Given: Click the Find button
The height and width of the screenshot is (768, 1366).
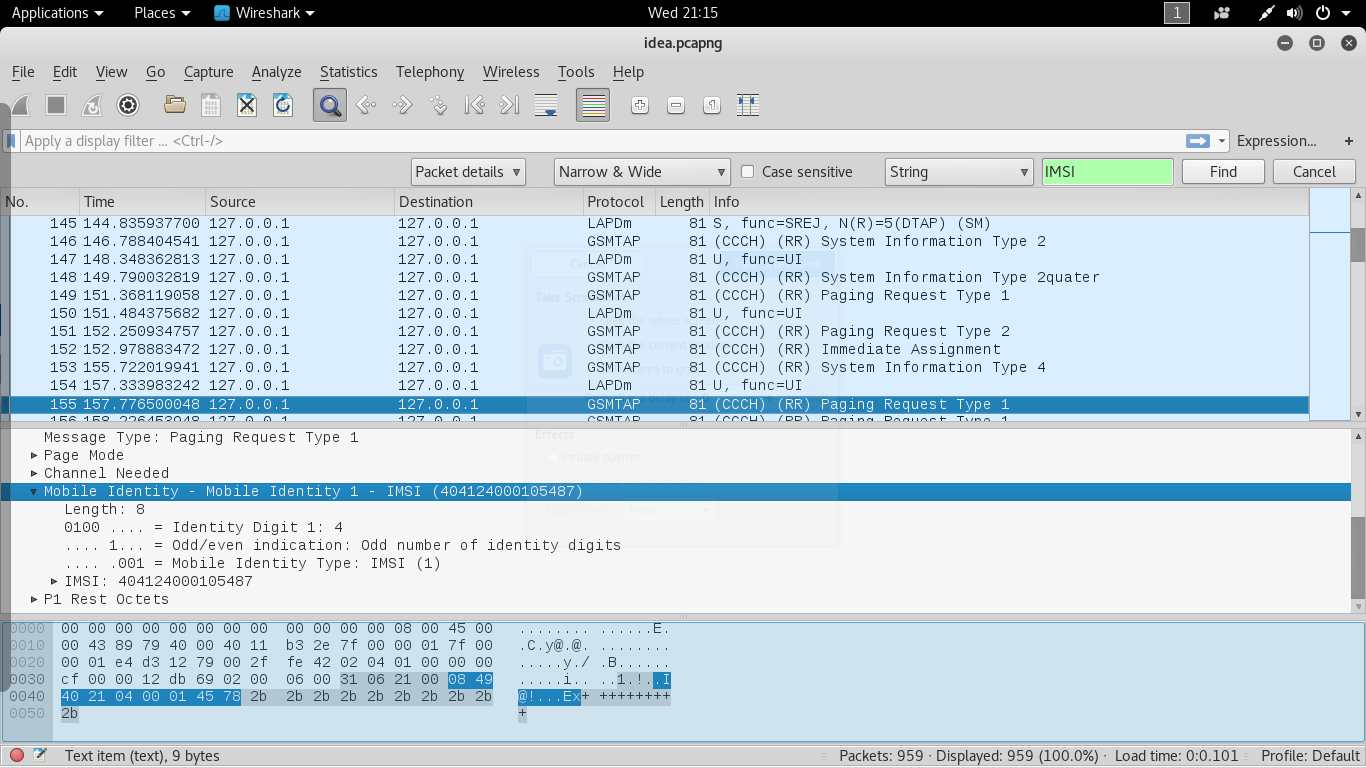Looking at the screenshot, I should (x=1222, y=172).
